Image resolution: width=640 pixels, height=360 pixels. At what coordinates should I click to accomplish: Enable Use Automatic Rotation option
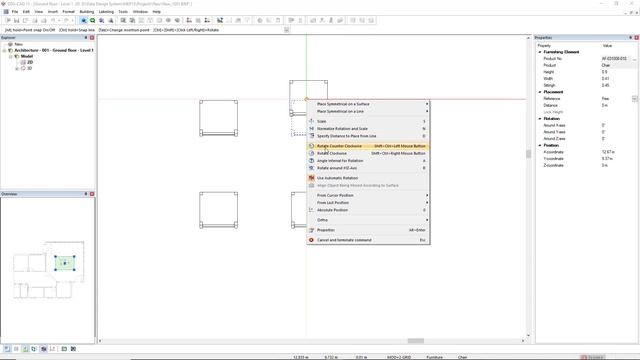(368, 178)
